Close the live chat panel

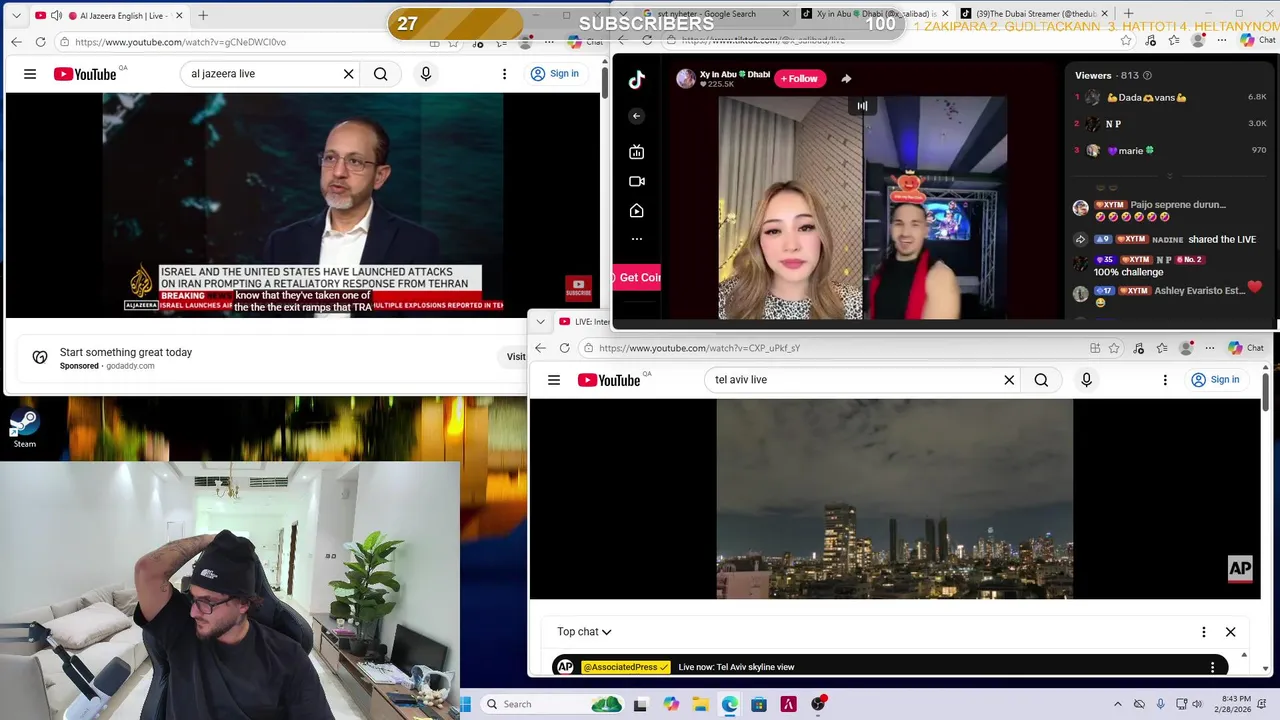[1231, 632]
